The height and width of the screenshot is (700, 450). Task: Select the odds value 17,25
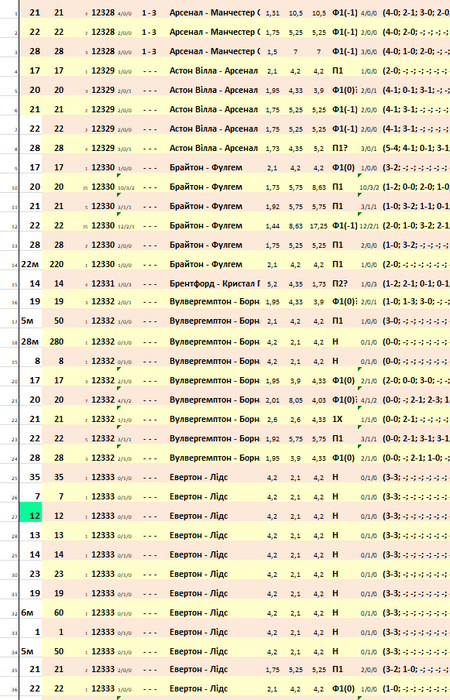318,226
